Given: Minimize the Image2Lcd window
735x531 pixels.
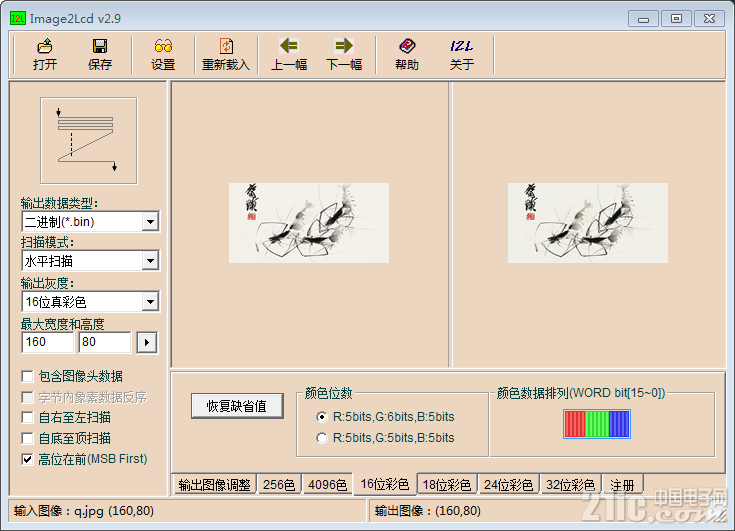Looking at the screenshot, I should click(644, 19).
